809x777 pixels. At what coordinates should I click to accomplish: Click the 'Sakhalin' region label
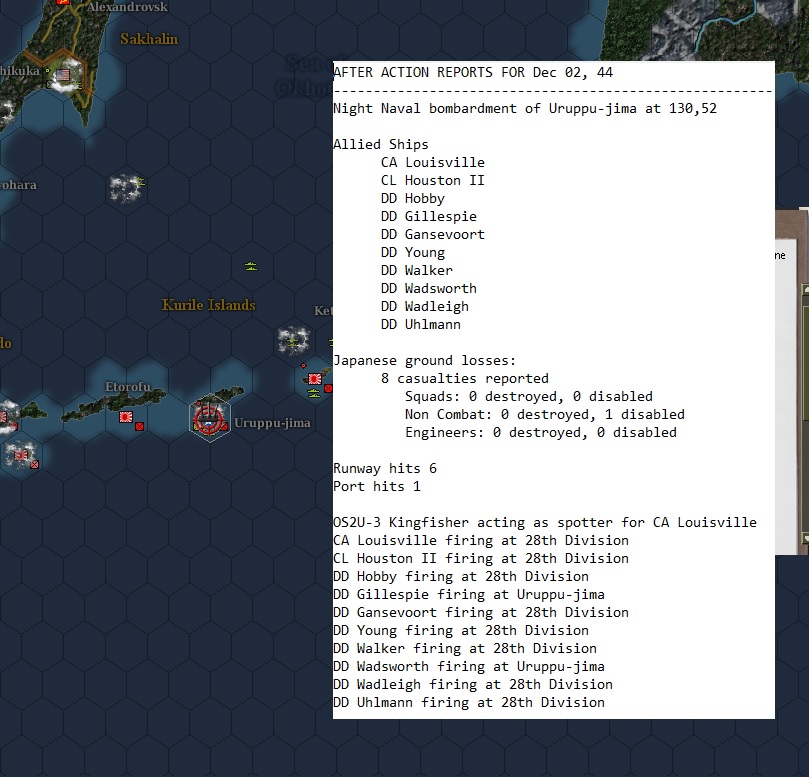point(149,39)
